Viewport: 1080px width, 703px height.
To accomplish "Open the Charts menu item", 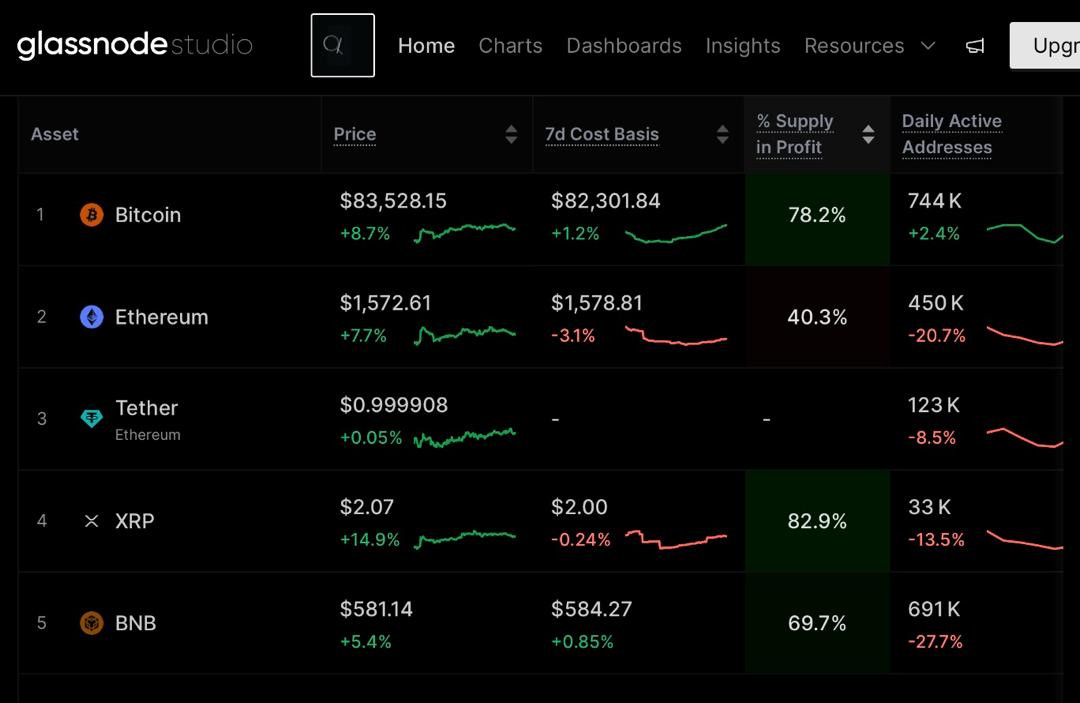I will (x=510, y=46).
